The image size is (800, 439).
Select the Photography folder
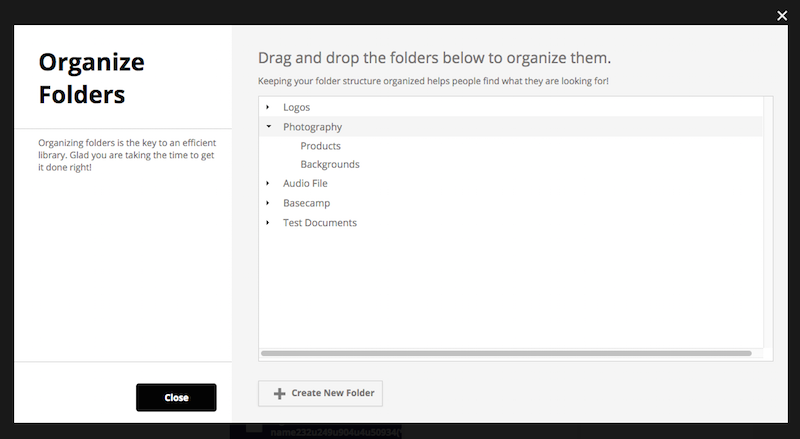coord(312,127)
